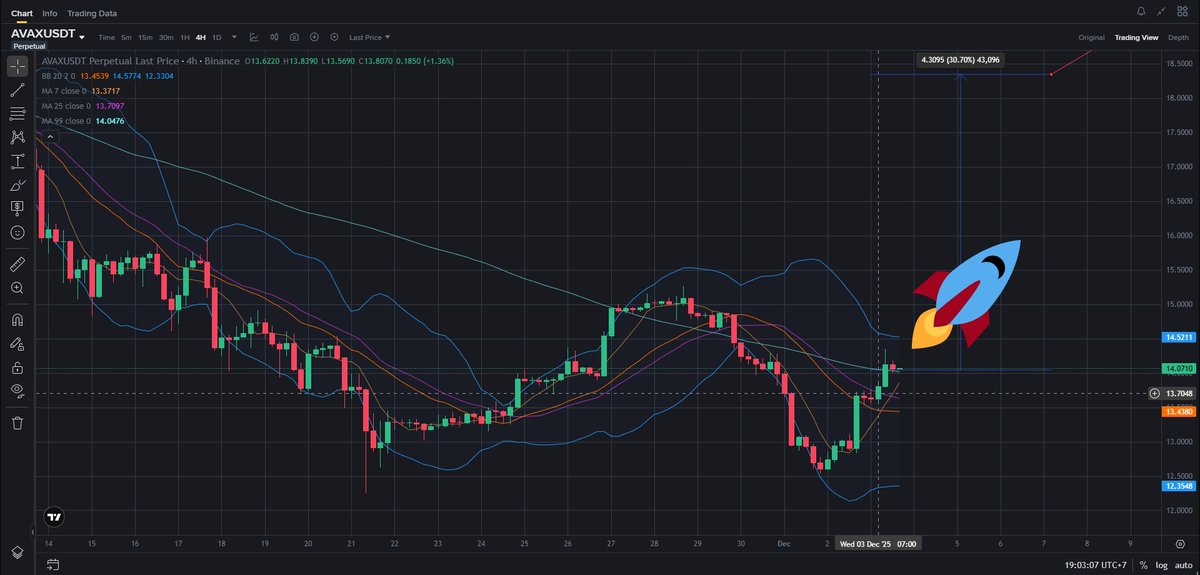Select the Trading View chart mode
The width and height of the screenshot is (1200, 575).
pyautogui.click(x=1136, y=37)
